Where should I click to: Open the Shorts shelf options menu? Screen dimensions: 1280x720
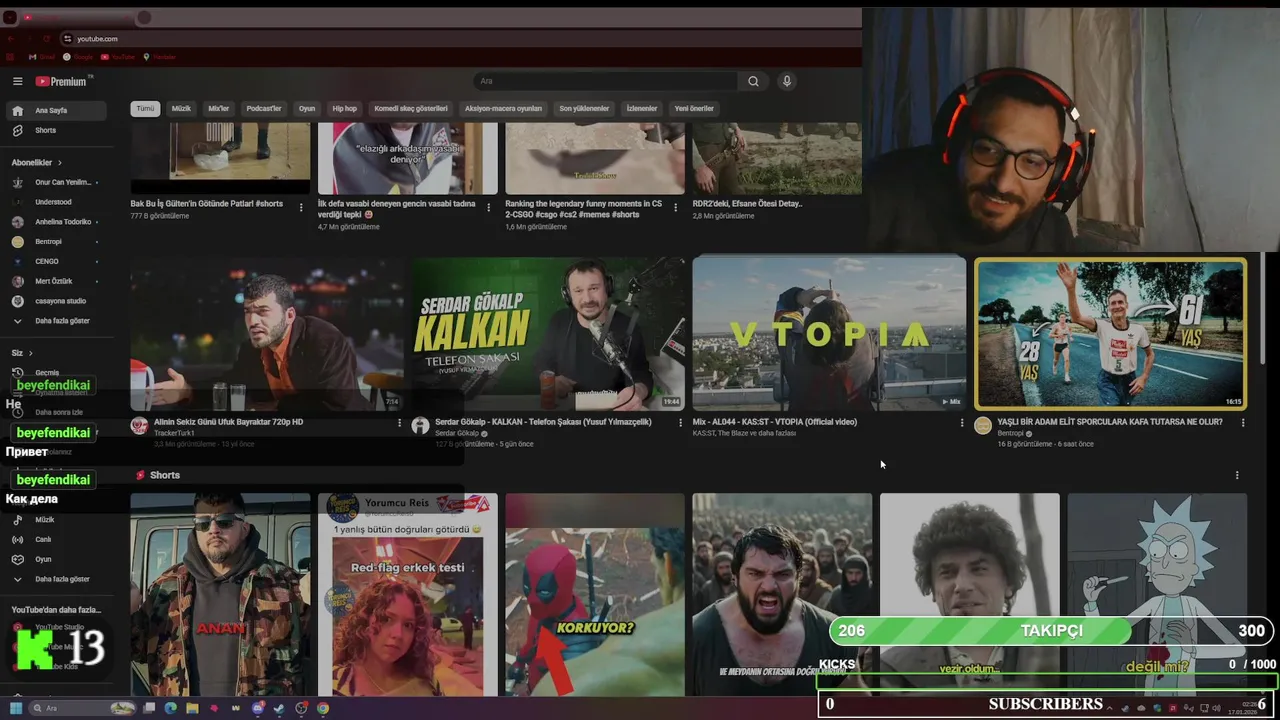pos(1237,475)
